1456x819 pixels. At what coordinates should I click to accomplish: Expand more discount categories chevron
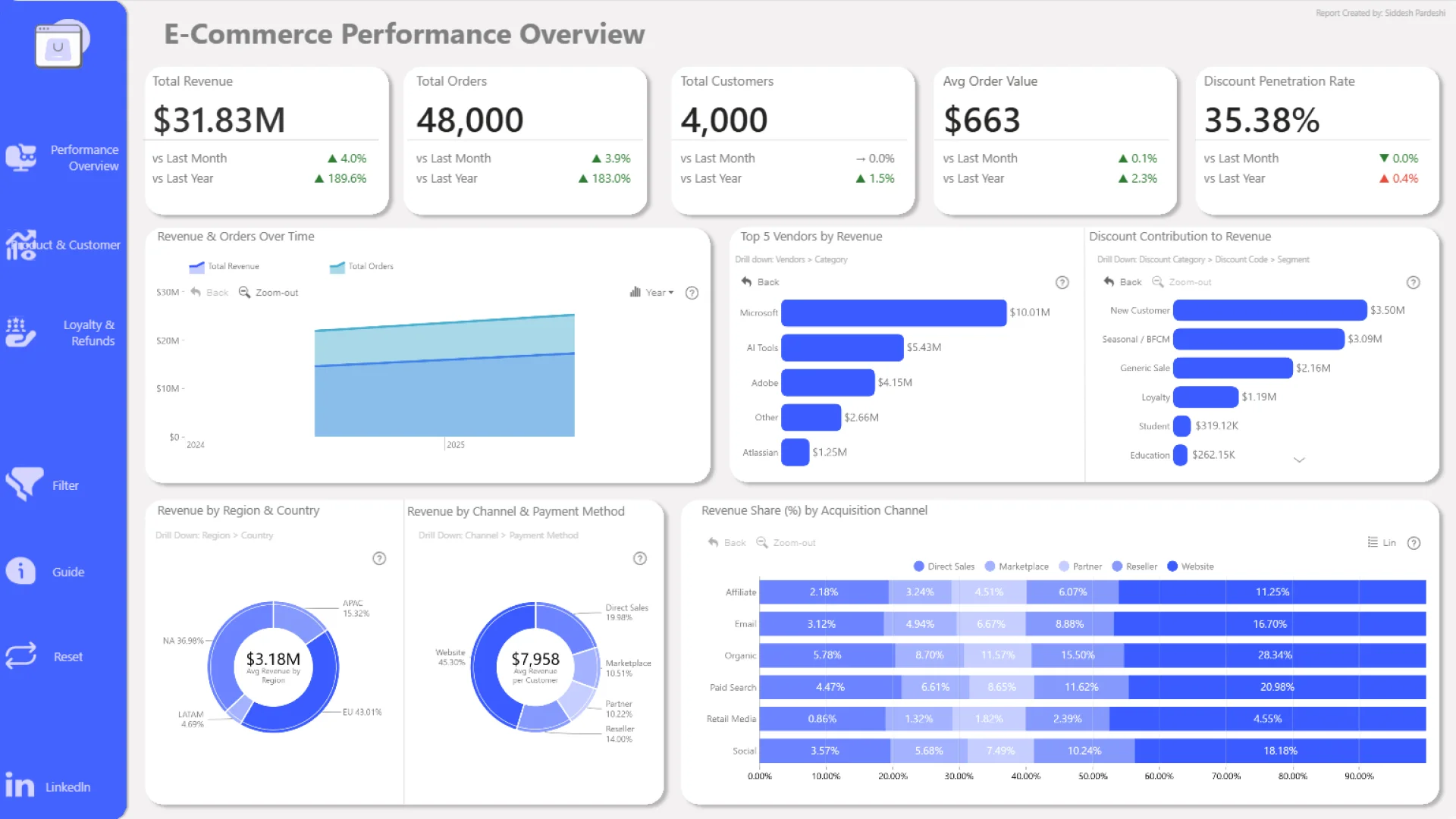click(x=1299, y=460)
